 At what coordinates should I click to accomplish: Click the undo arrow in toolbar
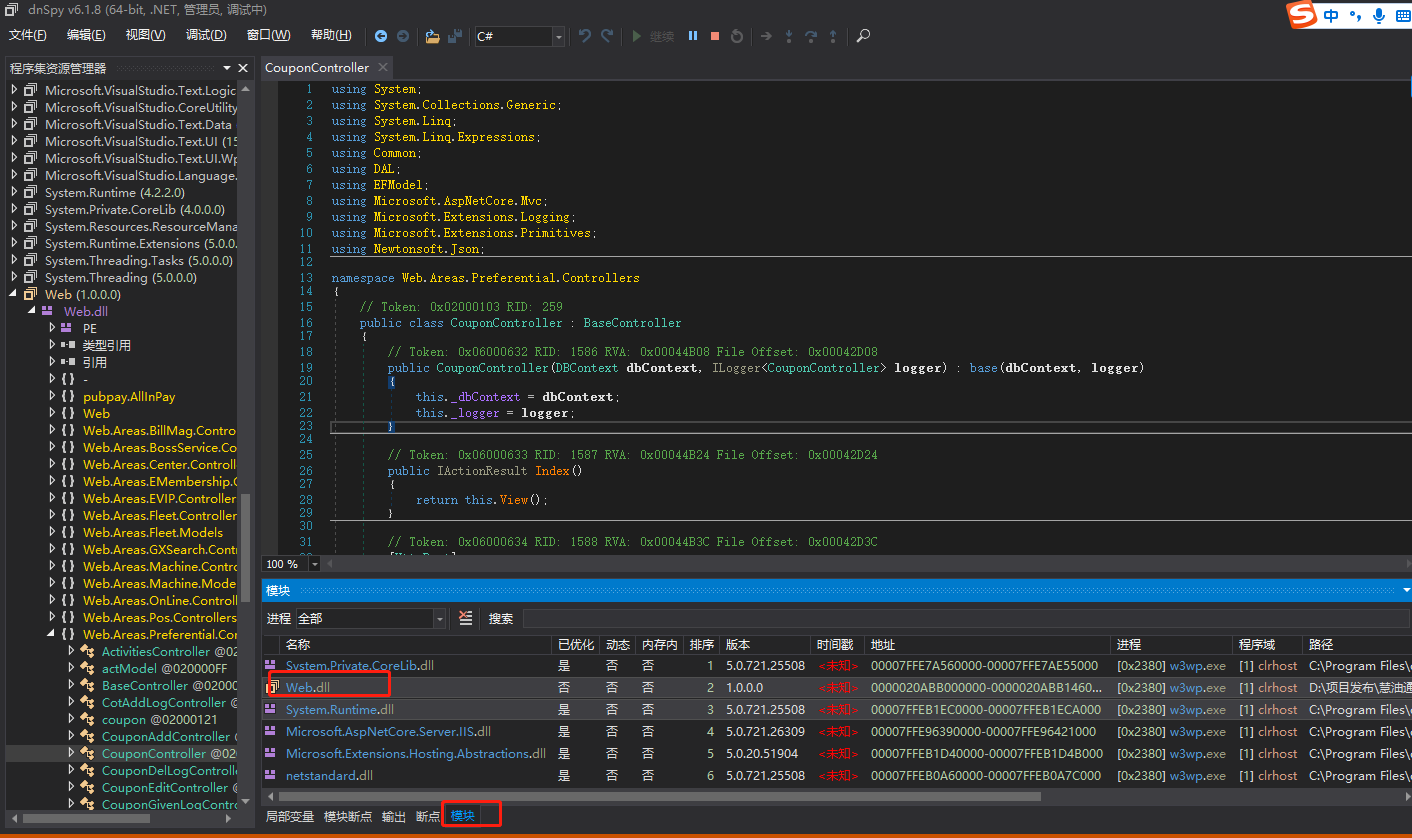pos(585,36)
